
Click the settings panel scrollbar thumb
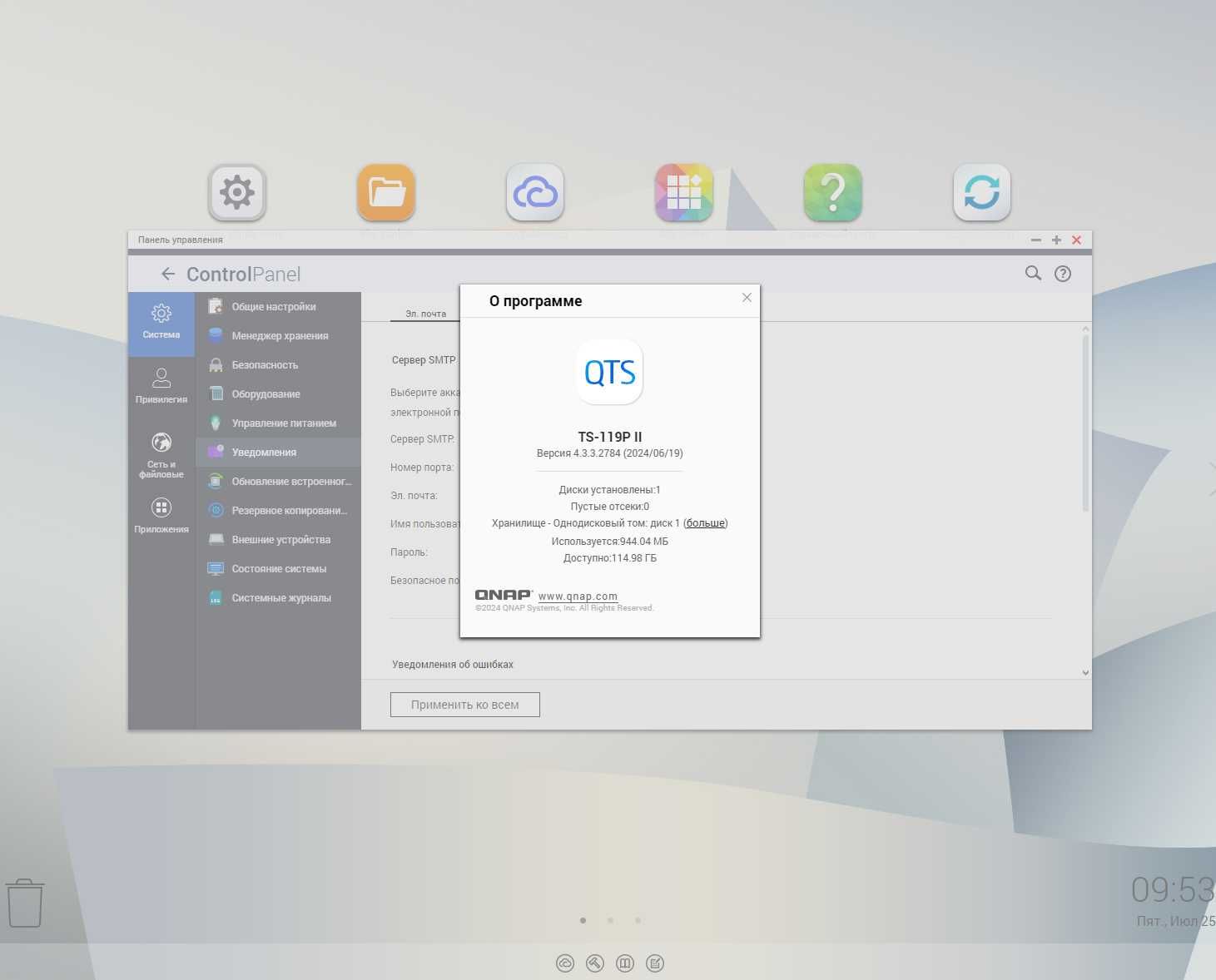pyautogui.click(x=1085, y=423)
